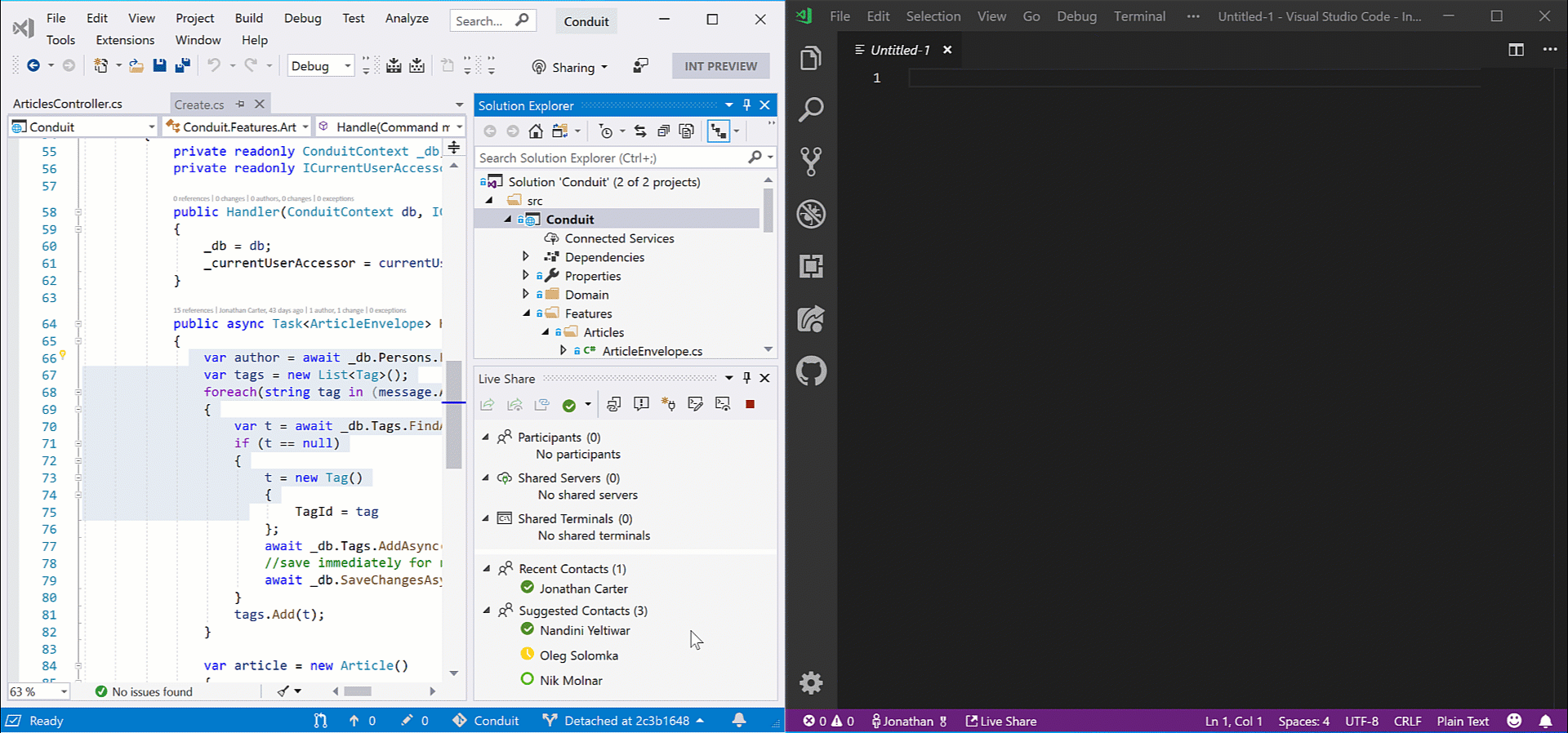Open the Terminal menu in VS Code
This screenshot has height=733, width=1568.
(1139, 16)
